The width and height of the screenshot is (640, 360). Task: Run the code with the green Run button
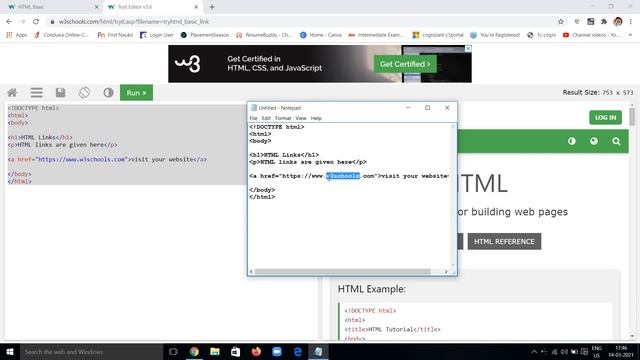coord(136,93)
